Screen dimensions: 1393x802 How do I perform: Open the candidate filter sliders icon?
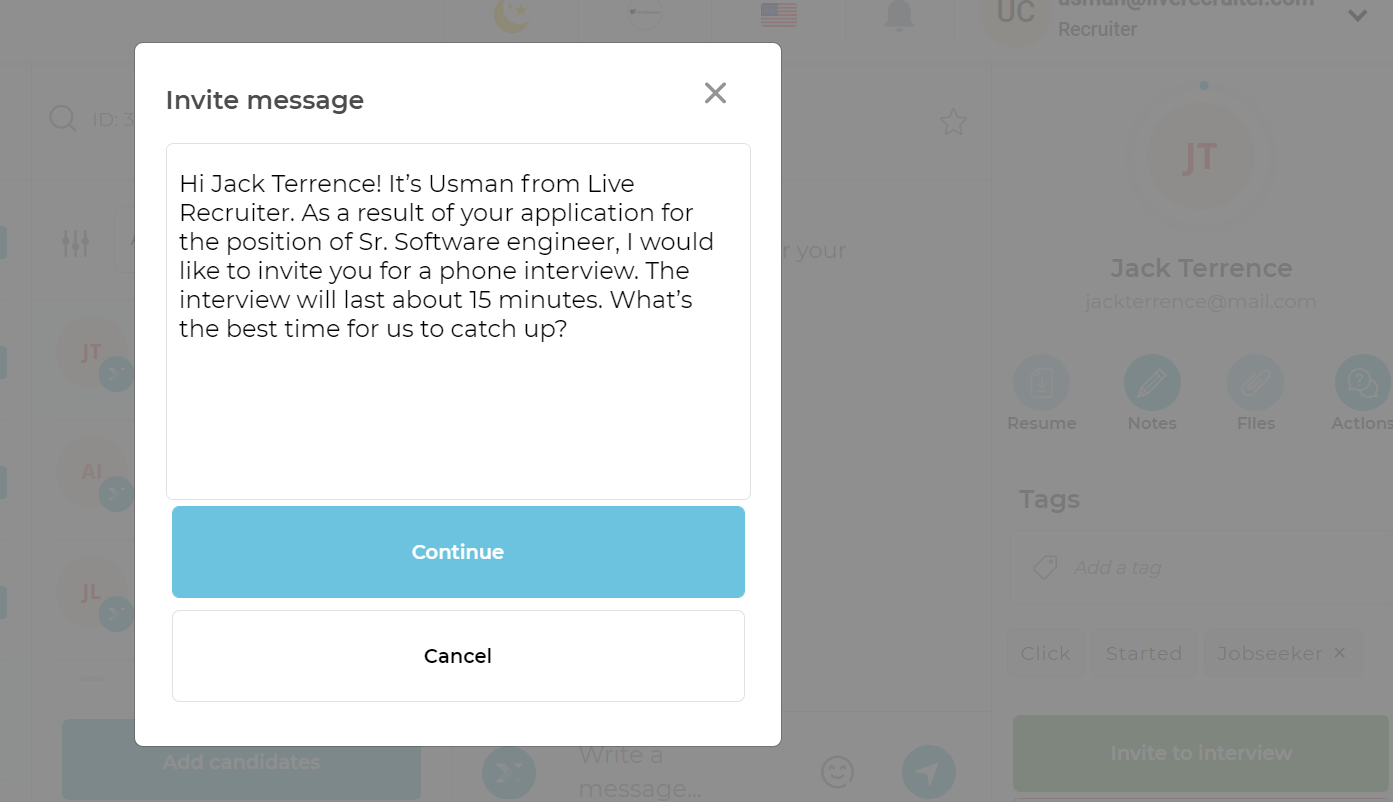pyautogui.click(x=76, y=243)
